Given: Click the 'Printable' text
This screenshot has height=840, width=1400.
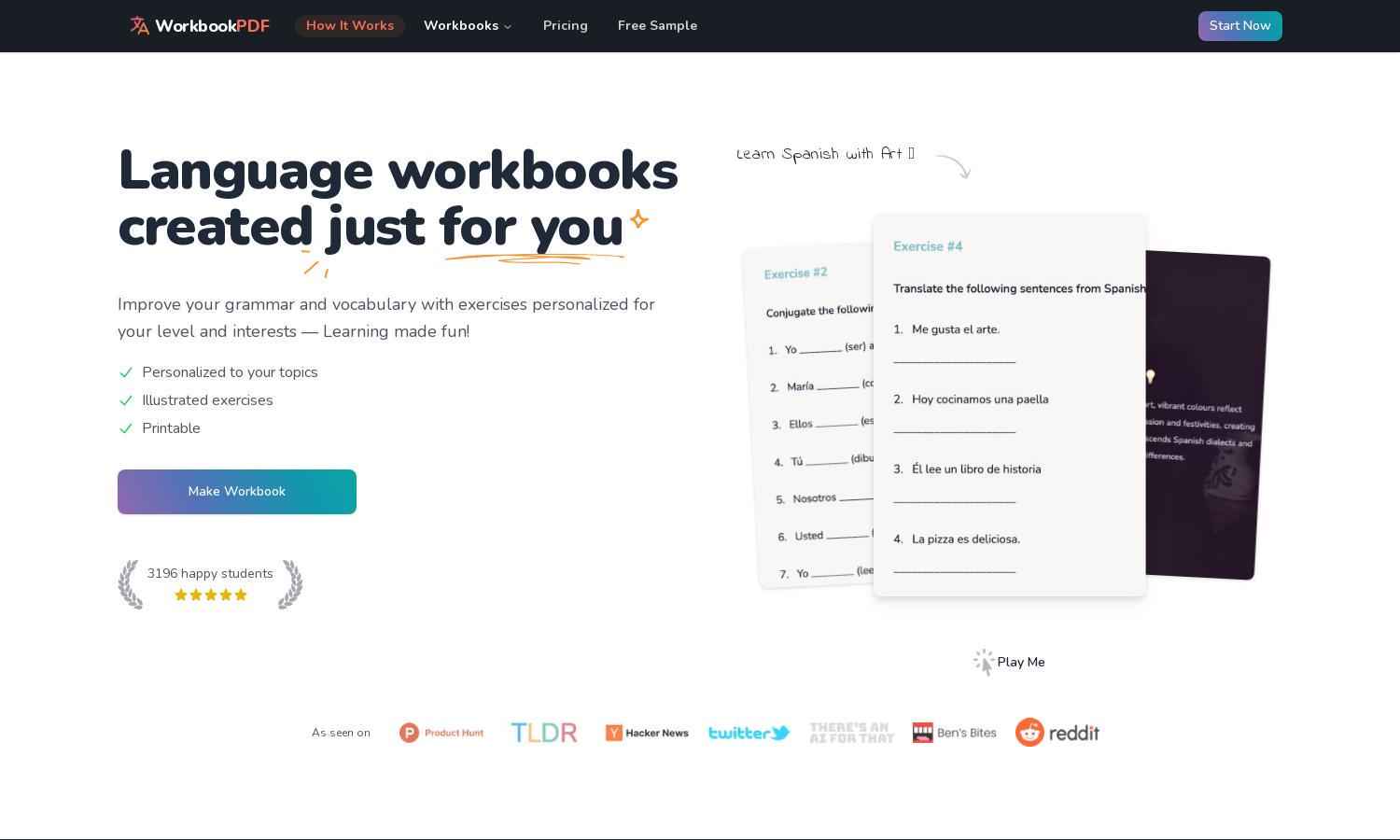Looking at the screenshot, I should (x=171, y=428).
